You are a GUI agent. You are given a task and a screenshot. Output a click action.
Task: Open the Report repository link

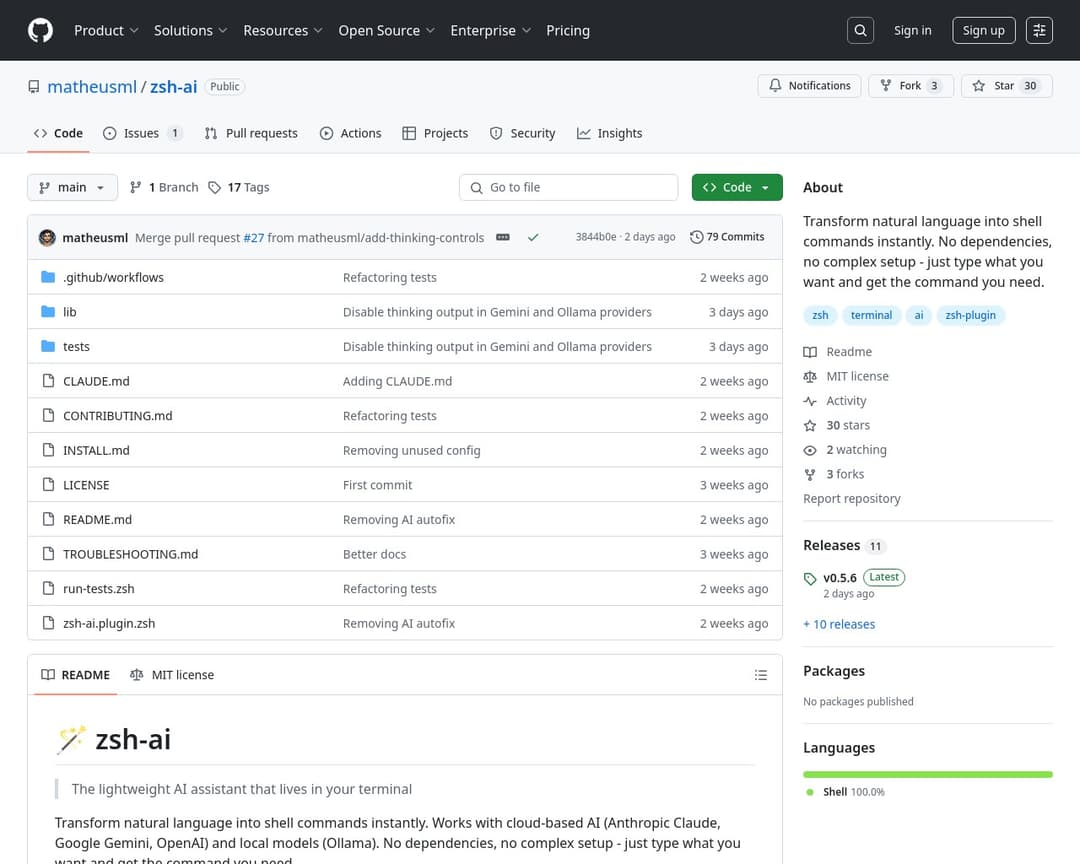click(x=852, y=499)
